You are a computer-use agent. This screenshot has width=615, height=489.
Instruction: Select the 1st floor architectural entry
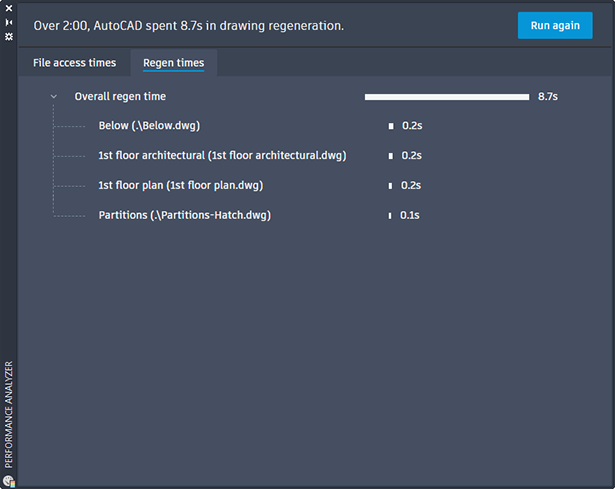tap(222, 156)
